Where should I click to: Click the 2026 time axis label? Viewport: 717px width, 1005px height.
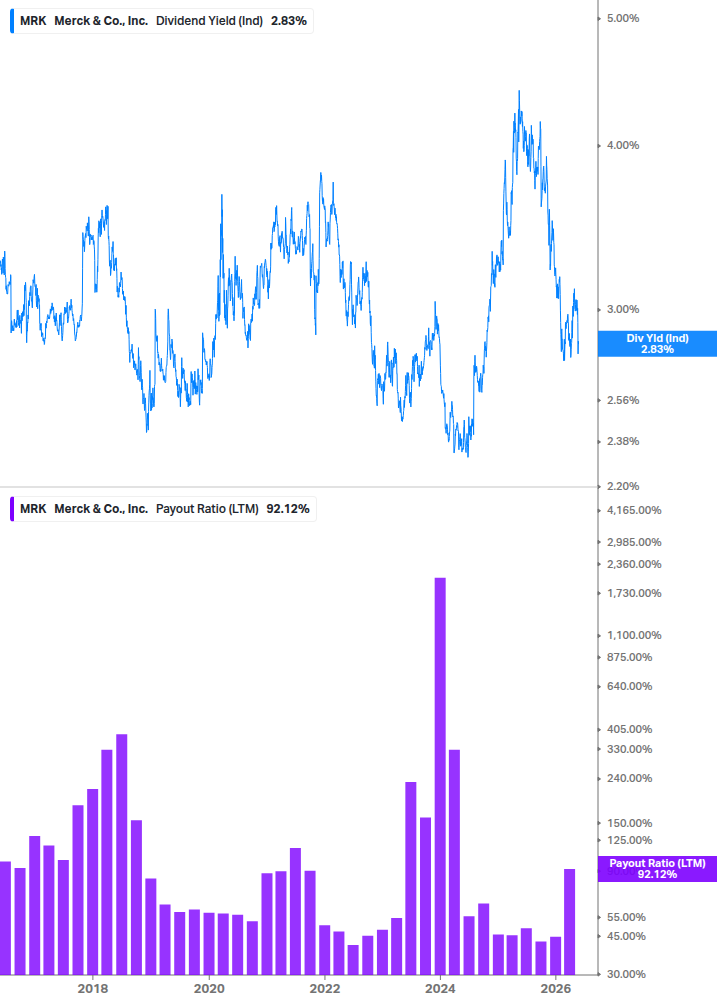(556, 988)
